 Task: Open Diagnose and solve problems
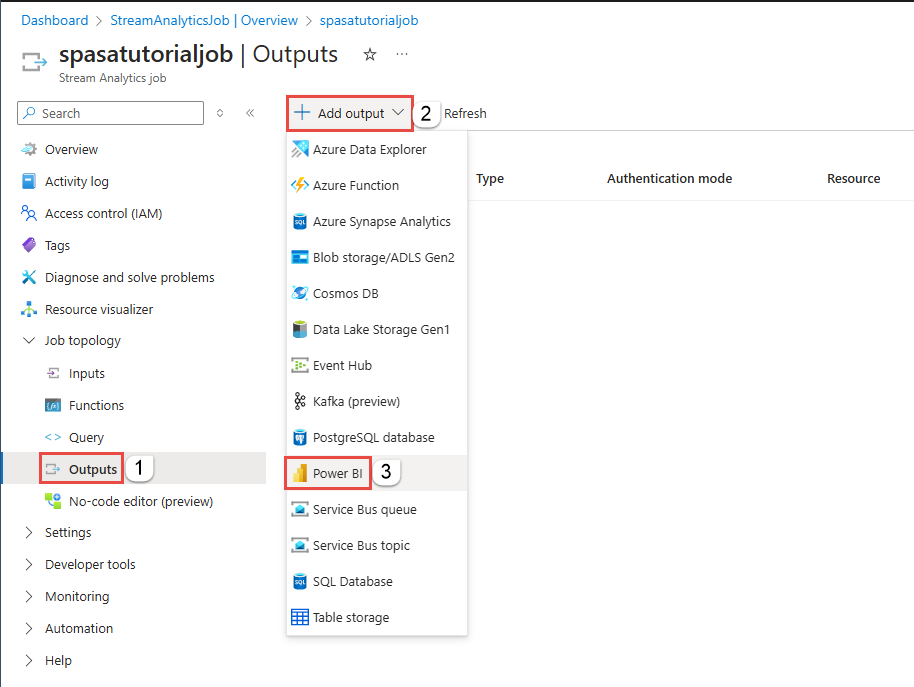(130, 277)
